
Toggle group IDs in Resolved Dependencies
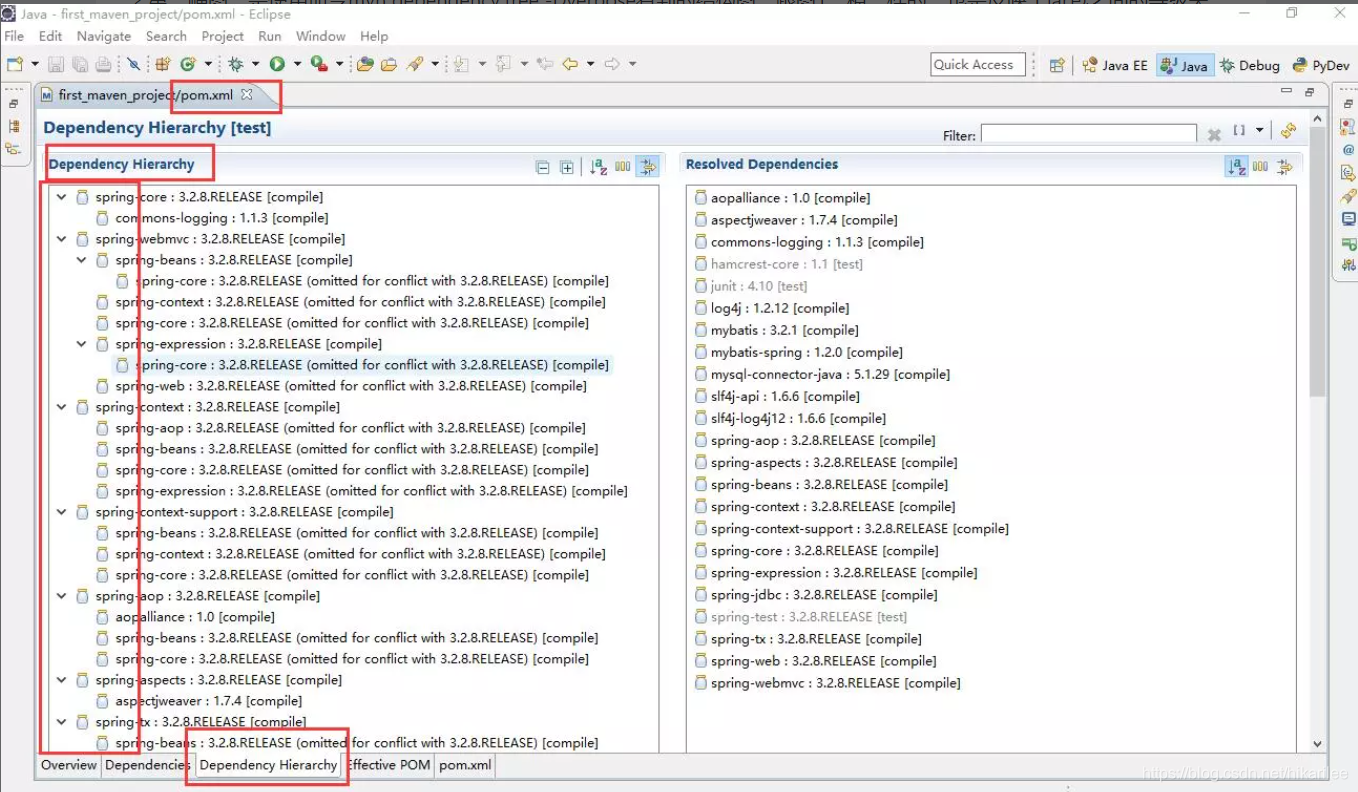point(1260,167)
